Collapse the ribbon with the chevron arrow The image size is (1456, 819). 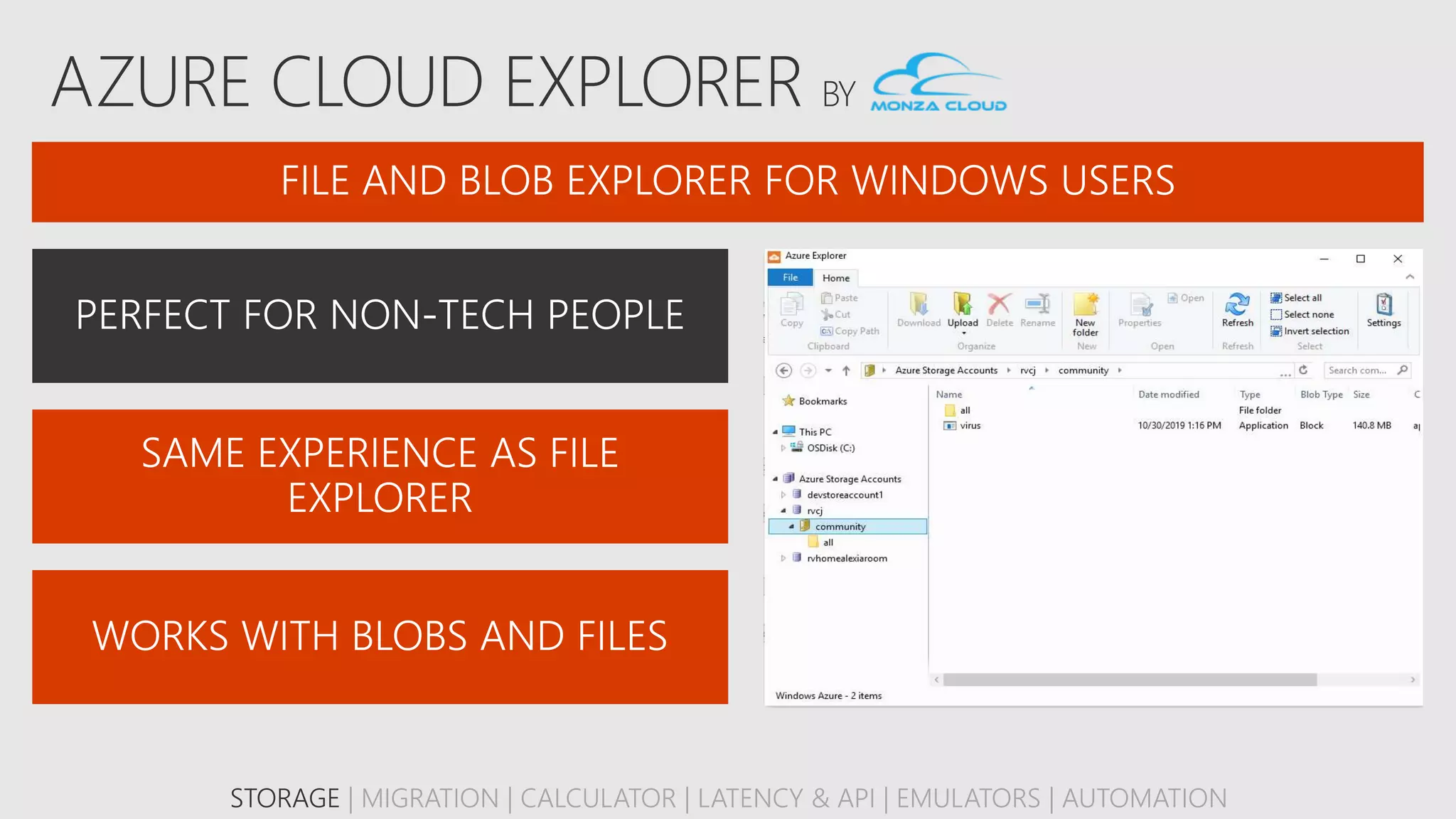(x=1410, y=277)
